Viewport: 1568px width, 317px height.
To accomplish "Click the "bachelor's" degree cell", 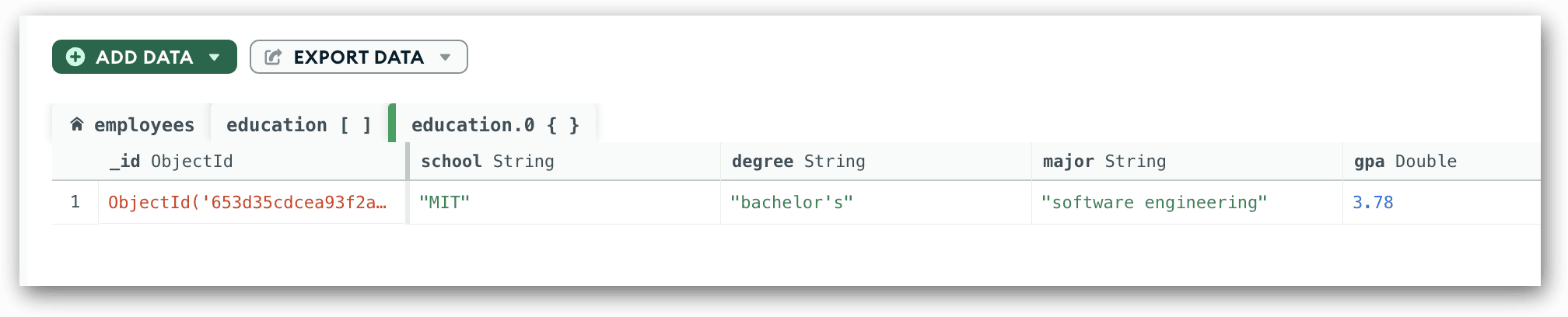I will 876,203.
